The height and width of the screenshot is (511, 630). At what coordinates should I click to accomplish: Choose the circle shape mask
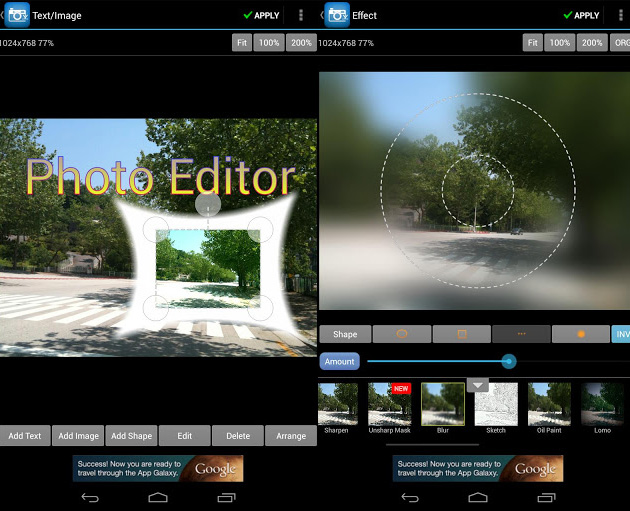[402, 334]
